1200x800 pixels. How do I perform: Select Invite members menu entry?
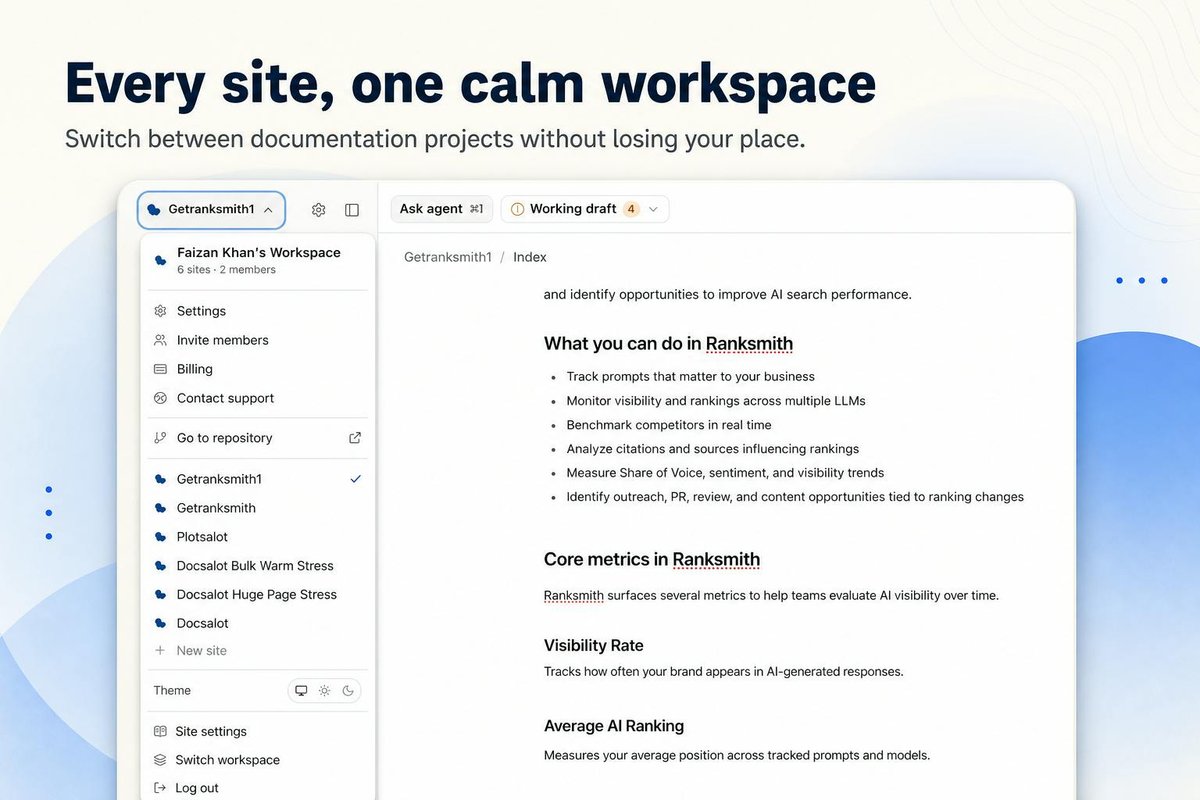[258, 340]
